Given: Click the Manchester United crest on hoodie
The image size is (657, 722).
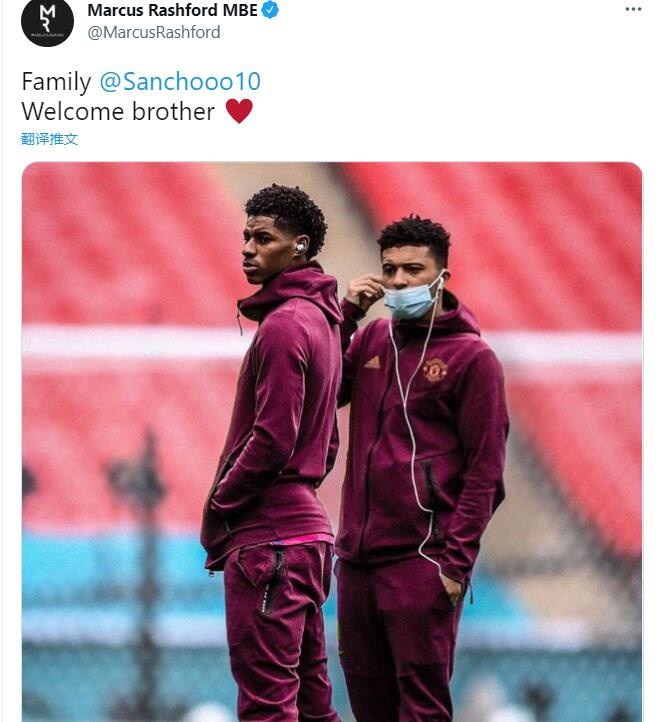Looking at the screenshot, I should tap(435, 369).
